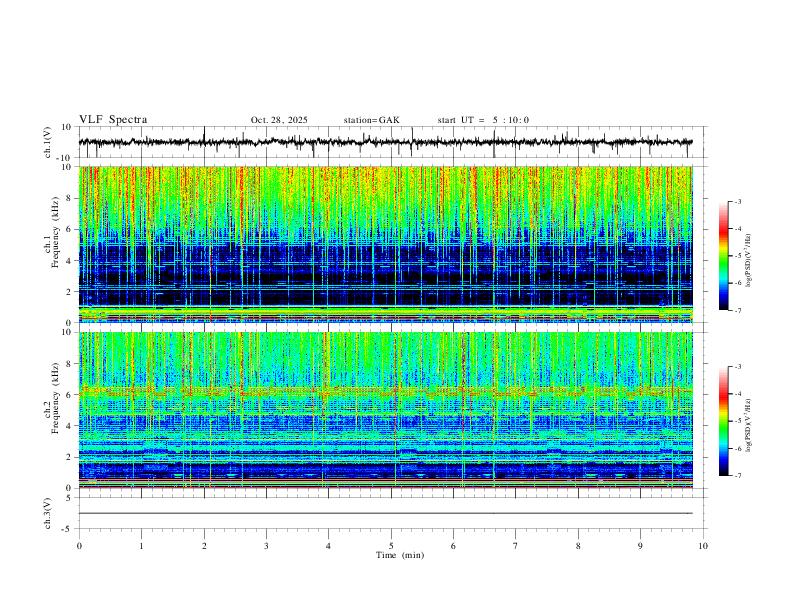792x612 pixels.
Task: Click time-axis tick label "5"
Action: click(391, 546)
